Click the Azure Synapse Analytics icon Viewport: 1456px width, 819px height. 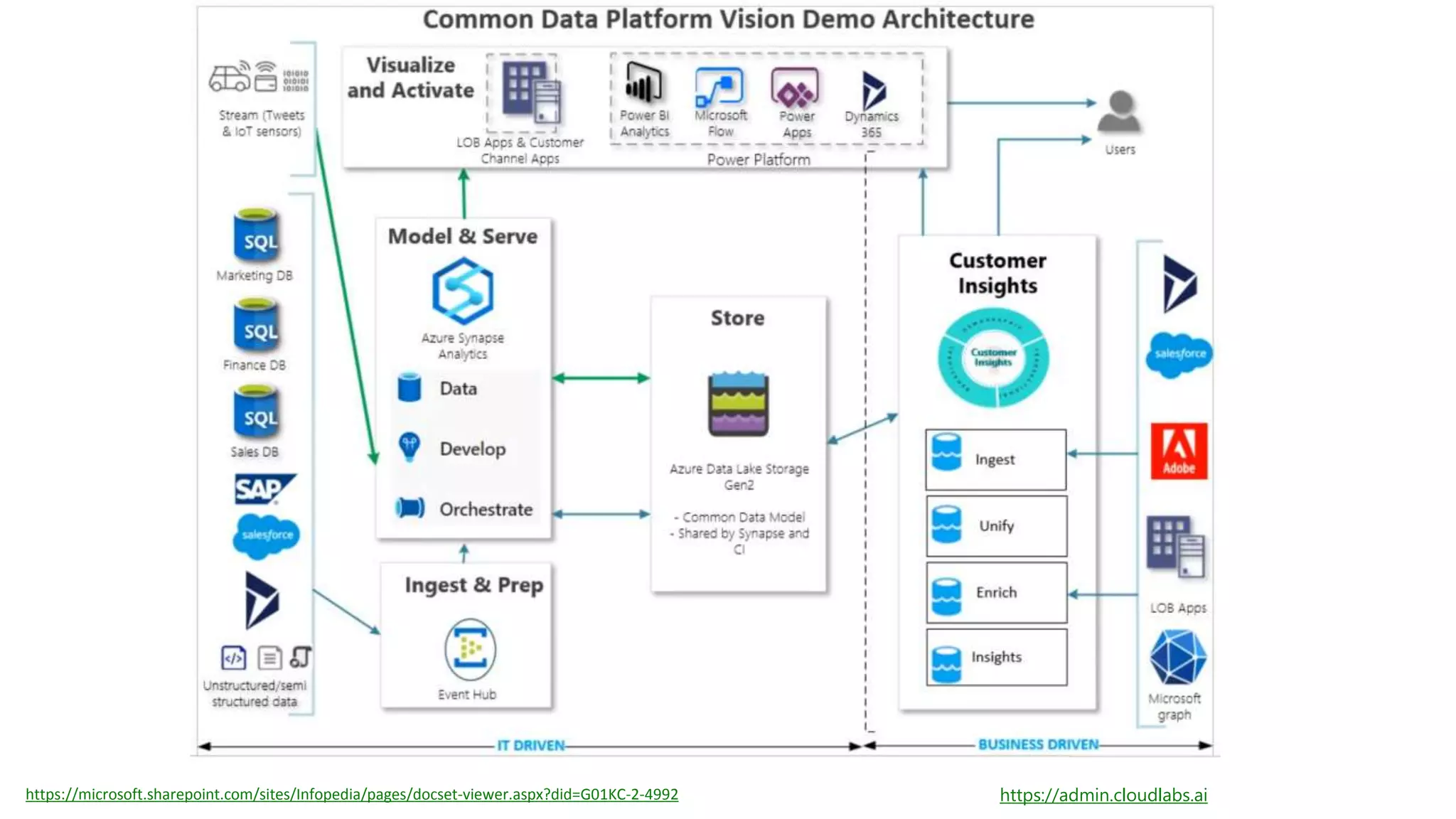[462, 291]
